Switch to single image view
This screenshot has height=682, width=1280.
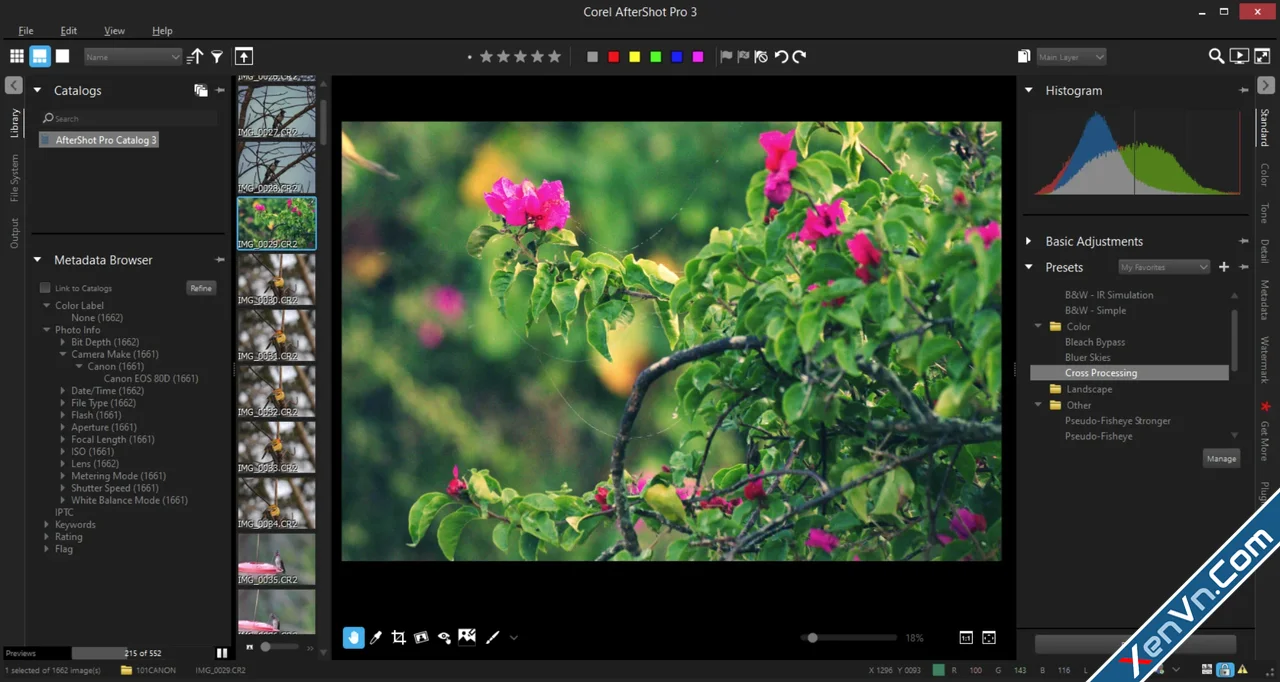62,56
